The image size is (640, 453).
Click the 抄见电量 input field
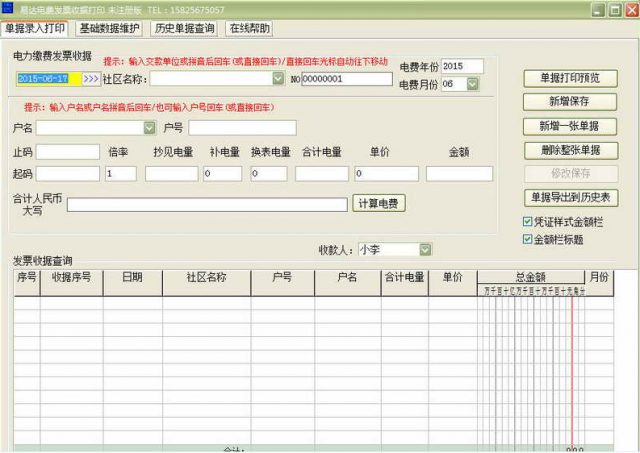click(171, 174)
